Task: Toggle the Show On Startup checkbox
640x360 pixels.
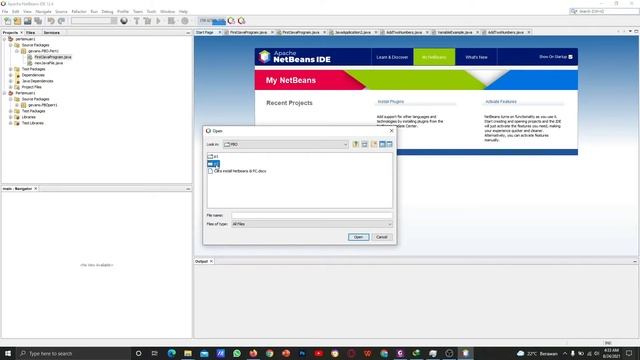Action: click(x=570, y=57)
